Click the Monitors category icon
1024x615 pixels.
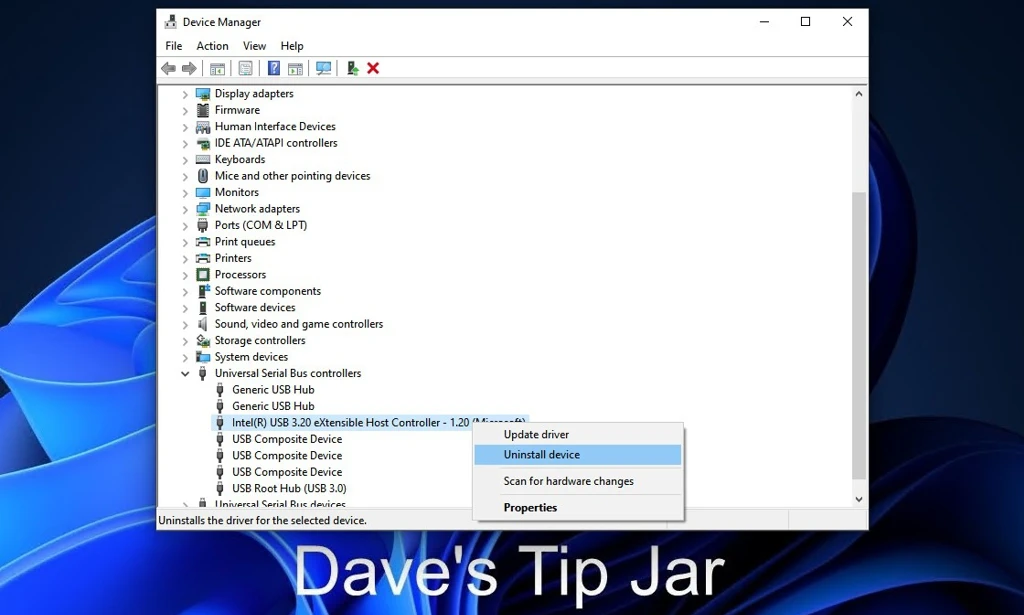pyautogui.click(x=203, y=192)
